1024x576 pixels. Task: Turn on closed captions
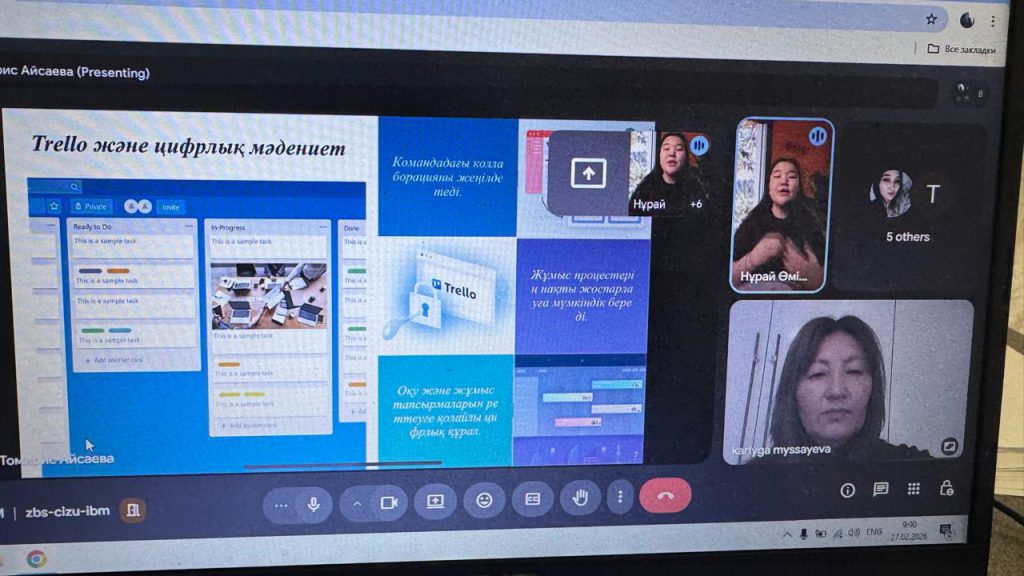coord(532,499)
